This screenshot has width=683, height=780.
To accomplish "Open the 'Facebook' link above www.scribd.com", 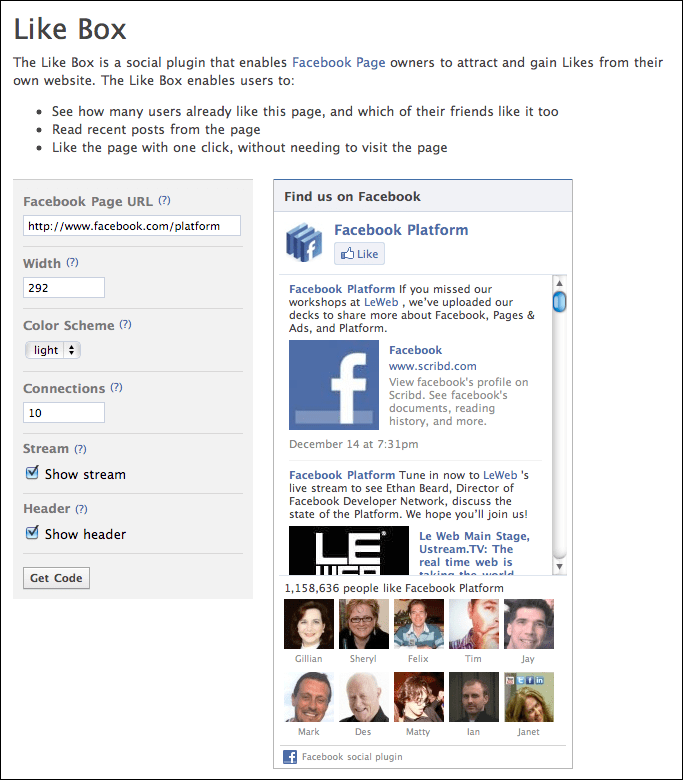I will tap(415, 350).
